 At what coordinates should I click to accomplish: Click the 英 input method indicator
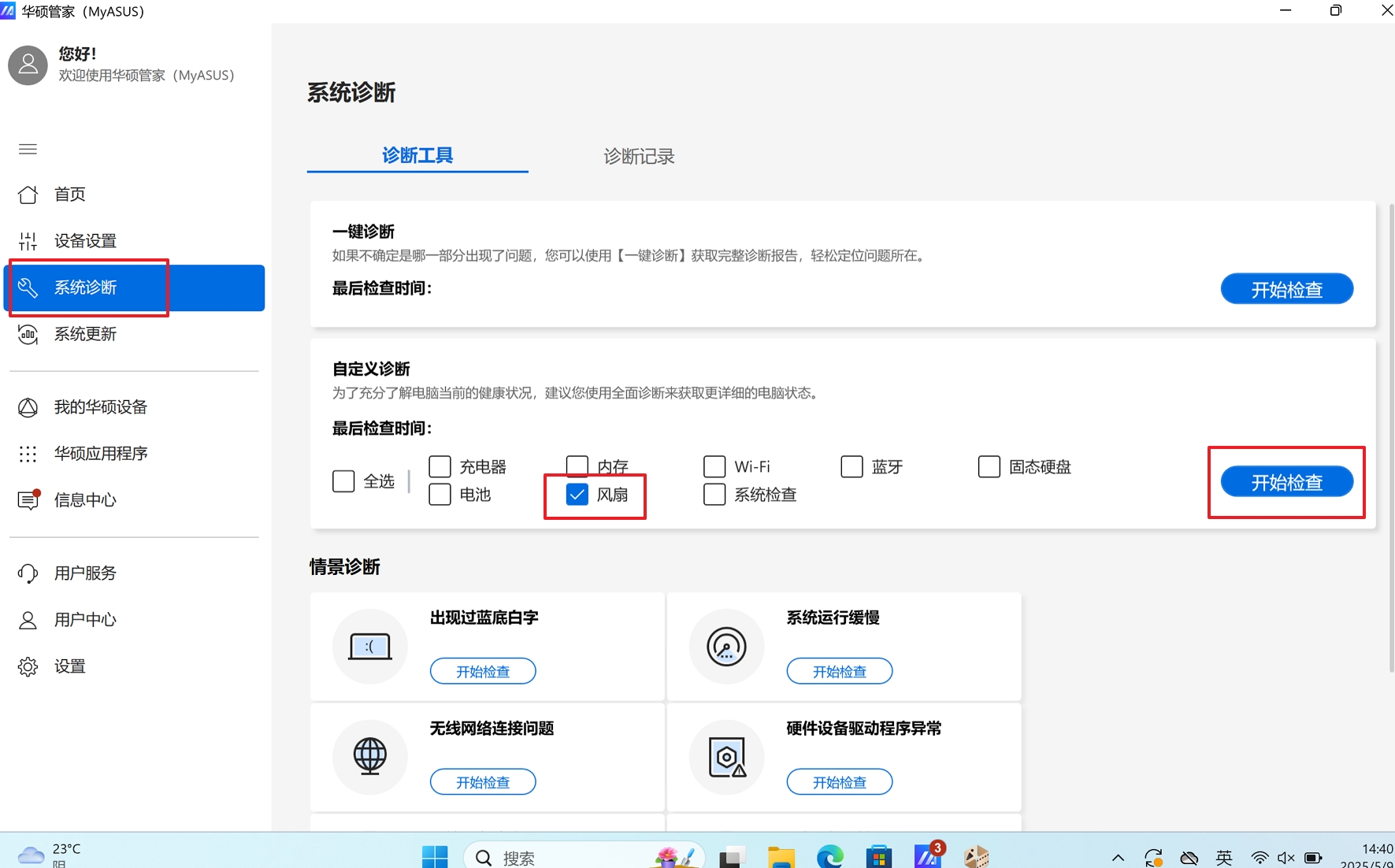(x=1224, y=857)
